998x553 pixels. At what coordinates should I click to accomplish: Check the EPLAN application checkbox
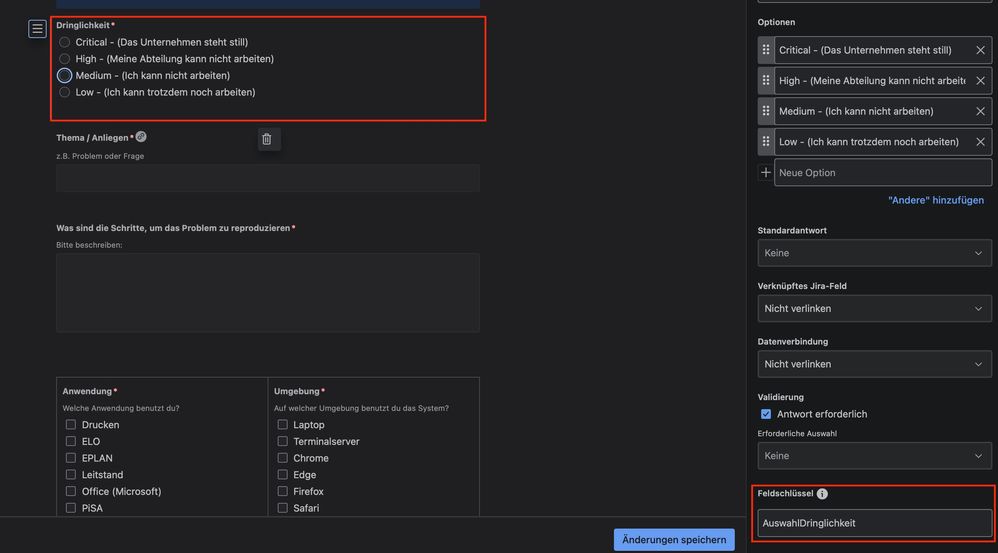[71, 458]
